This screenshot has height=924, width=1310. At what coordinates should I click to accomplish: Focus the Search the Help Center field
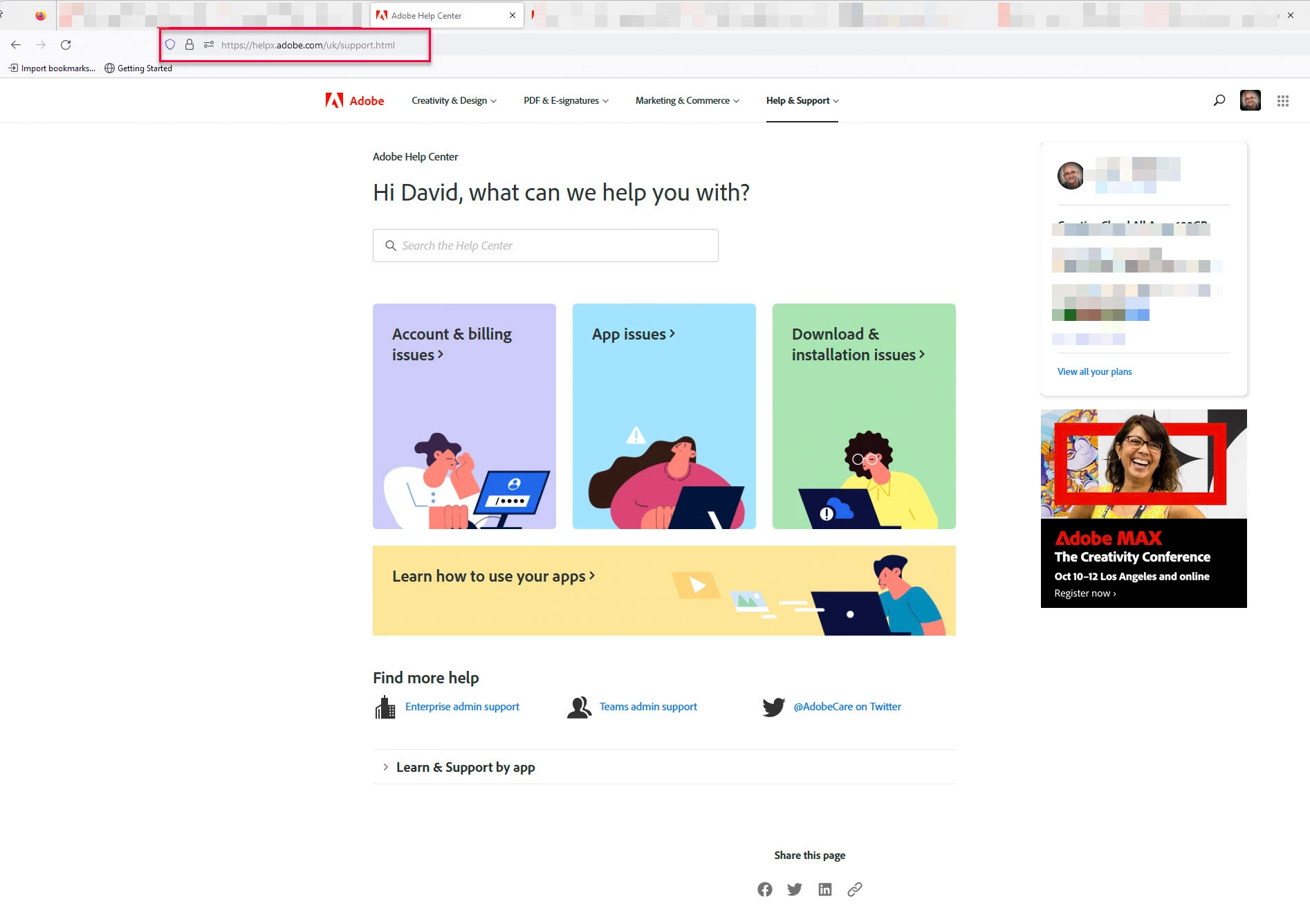coord(545,246)
